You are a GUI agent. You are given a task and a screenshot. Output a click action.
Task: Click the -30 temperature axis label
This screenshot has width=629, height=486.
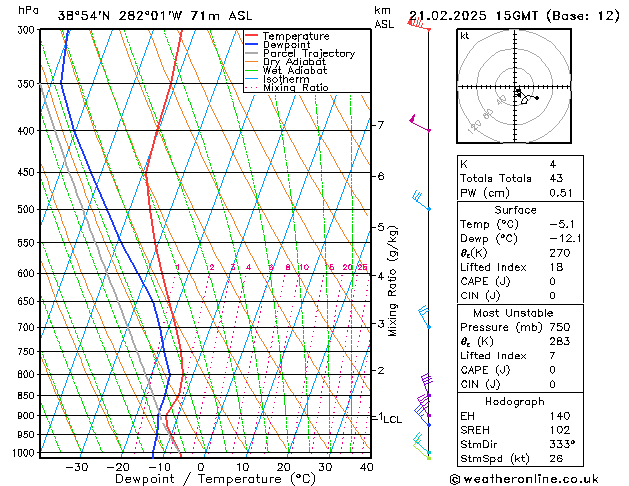[x=77, y=467]
